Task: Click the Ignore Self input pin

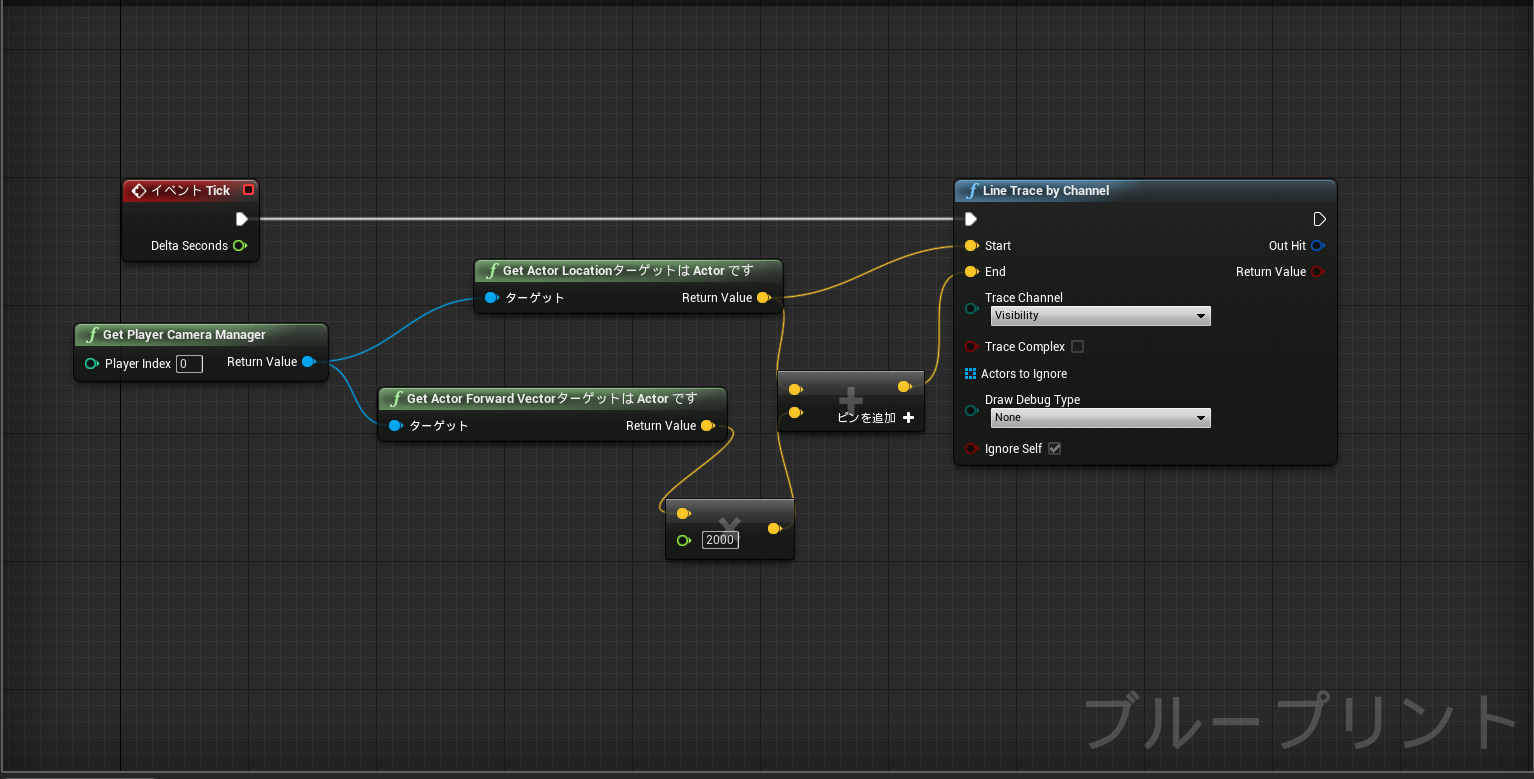Action: click(972, 449)
